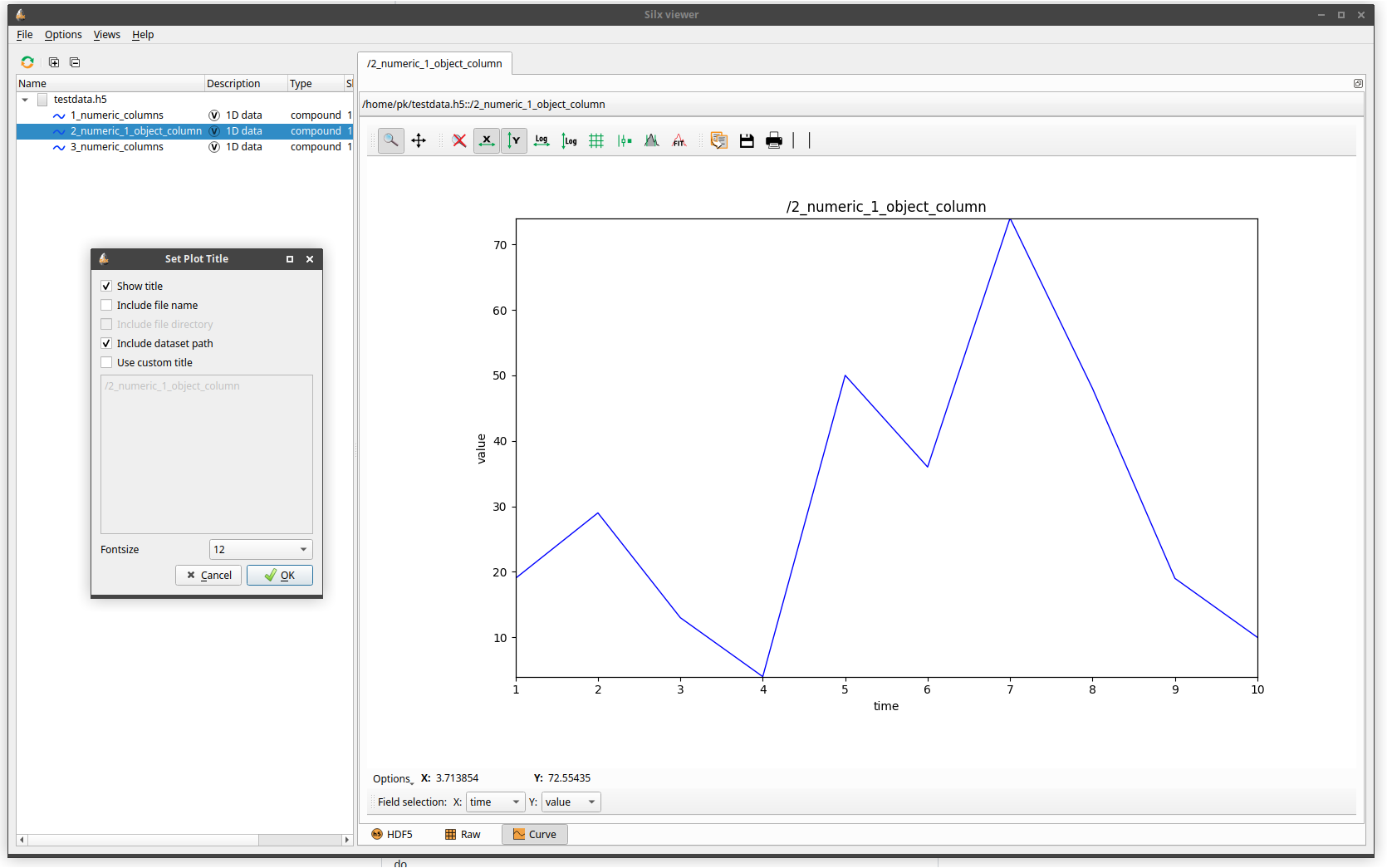
Task: Select 3_numeric_columns tree row
Action: click(184, 147)
